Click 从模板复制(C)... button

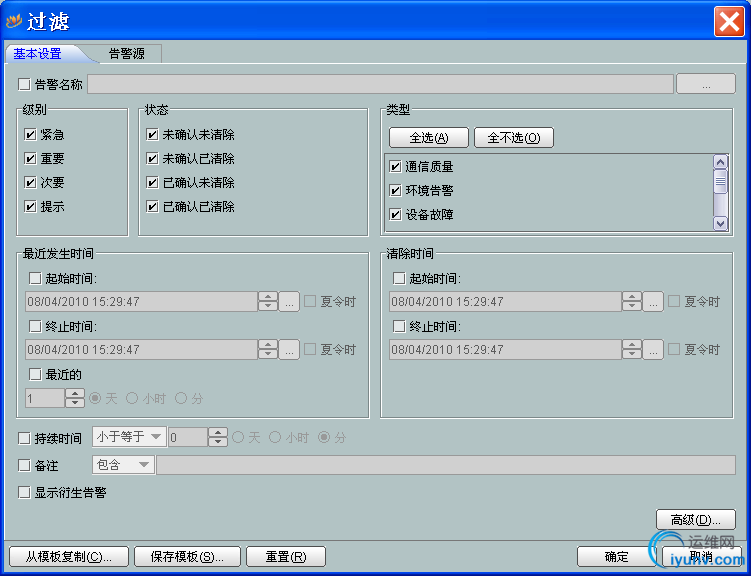[69, 556]
